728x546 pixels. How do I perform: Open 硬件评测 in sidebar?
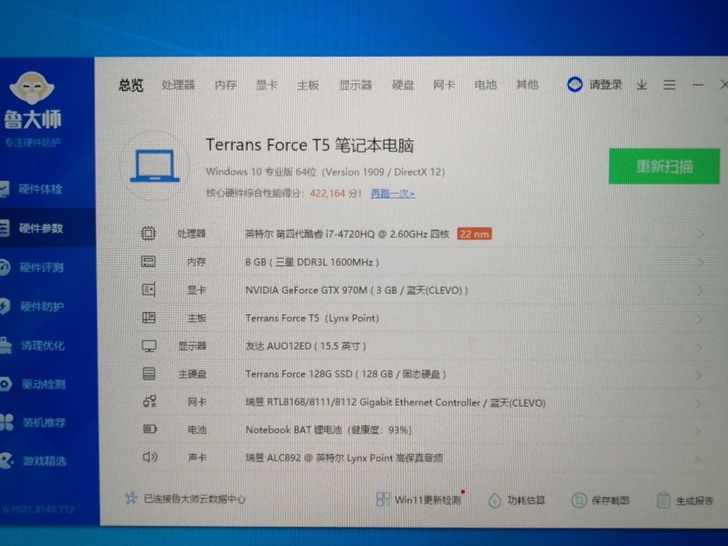(41, 267)
